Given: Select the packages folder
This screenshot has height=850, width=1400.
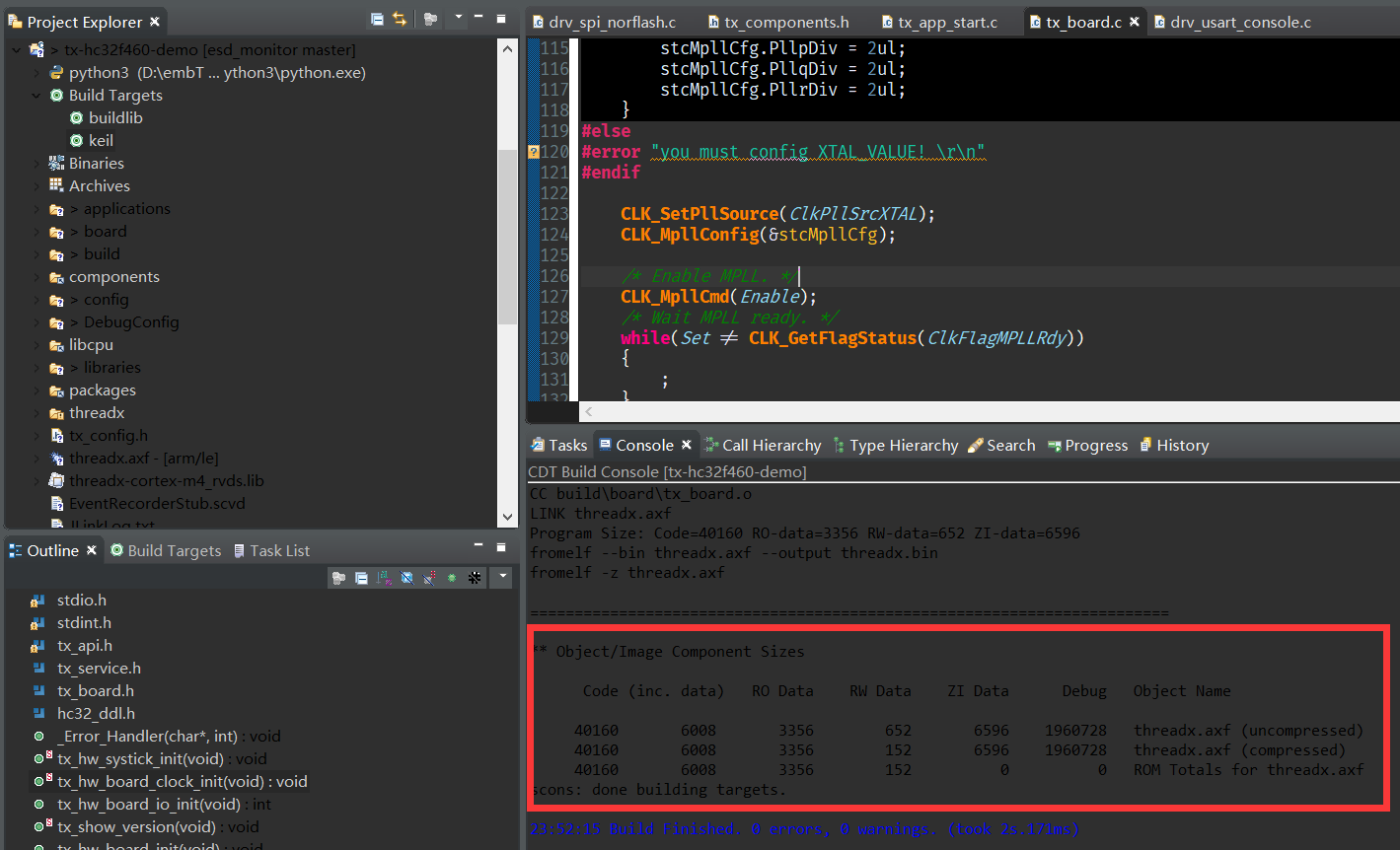Looking at the screenshot, I should (92, 390).
